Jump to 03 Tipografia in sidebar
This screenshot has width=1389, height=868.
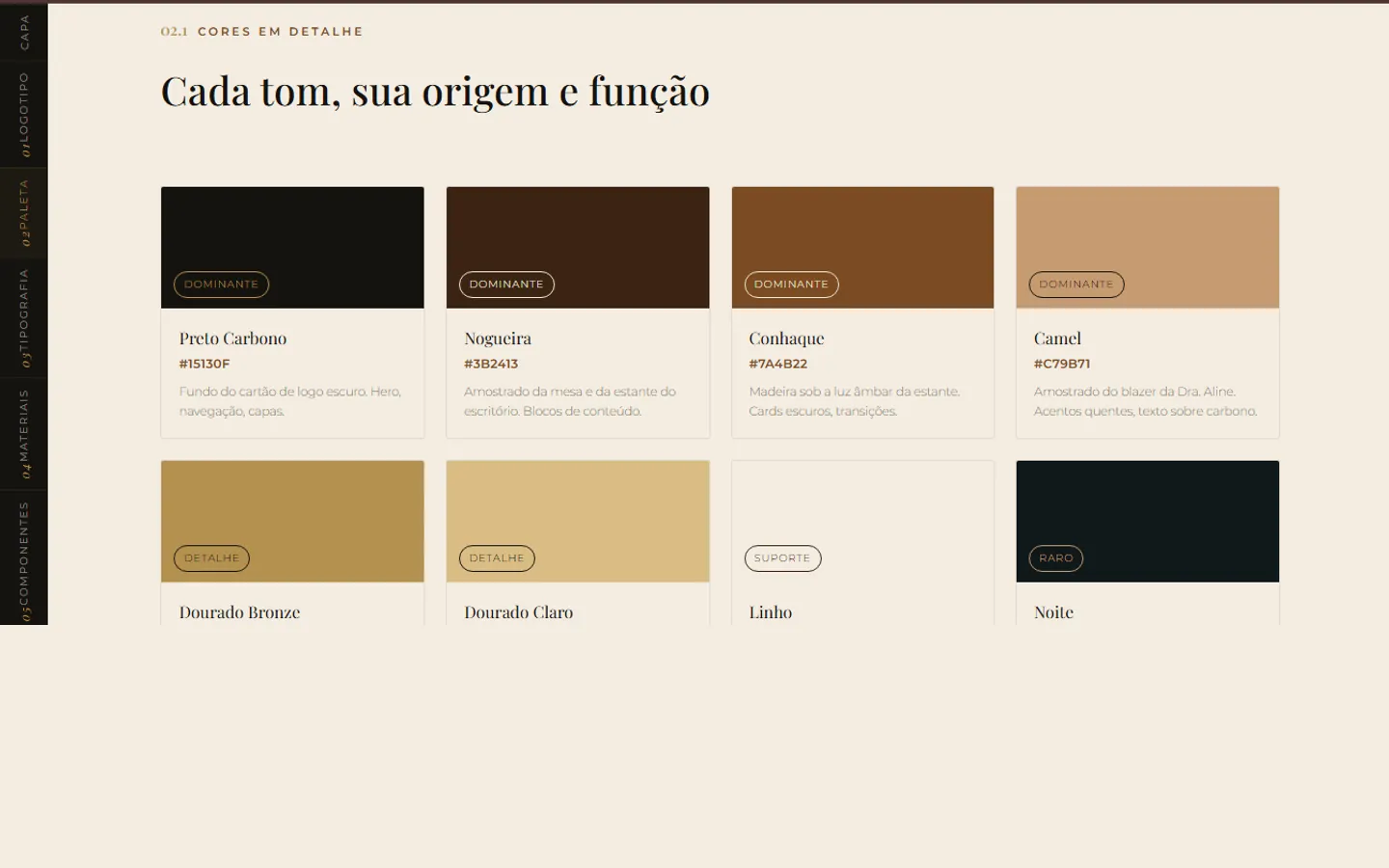pos(24,318)
